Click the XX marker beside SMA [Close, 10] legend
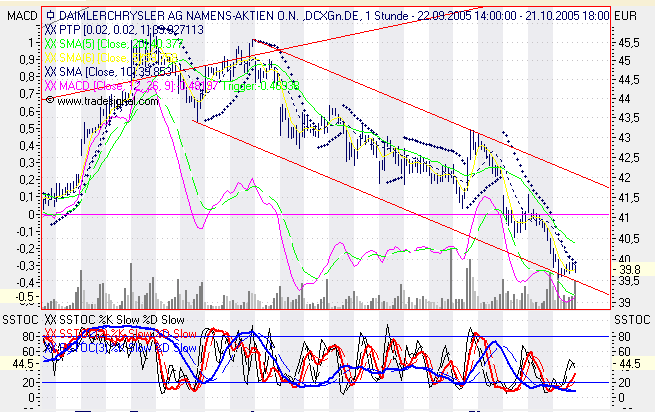This screenshot has height=412, width=655. coord(51,71)
